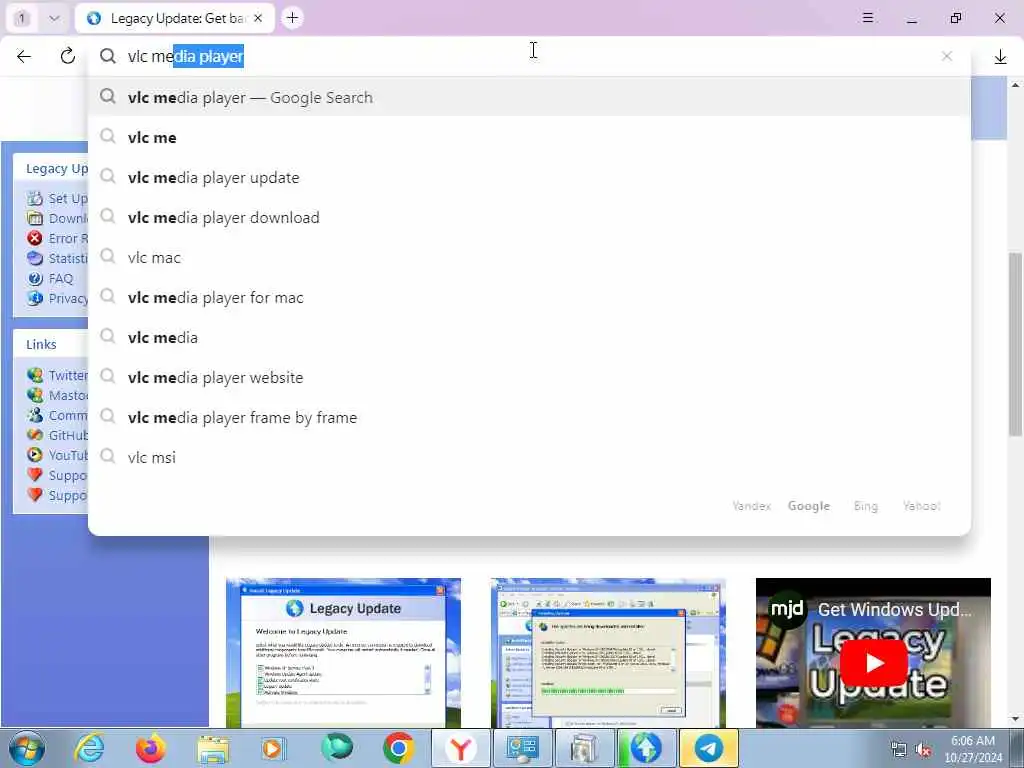This screenshot has height=768, width=1024.
Task: Click the Statistics icon in sidebar
Action: (35, 258)
